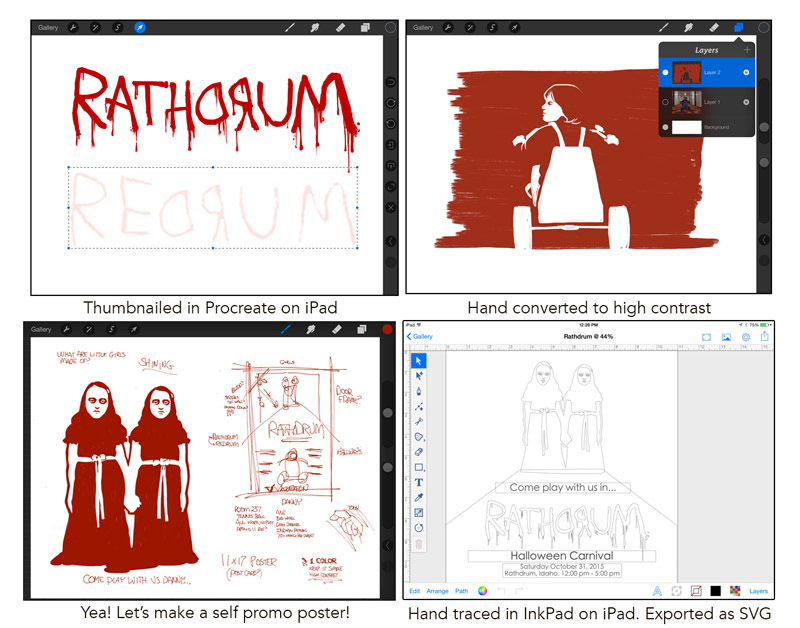The height and width of the screenshot is (628, 800).
Task: Select the Add Anchor Point tool in InkPad
Action: coord(419,407)
